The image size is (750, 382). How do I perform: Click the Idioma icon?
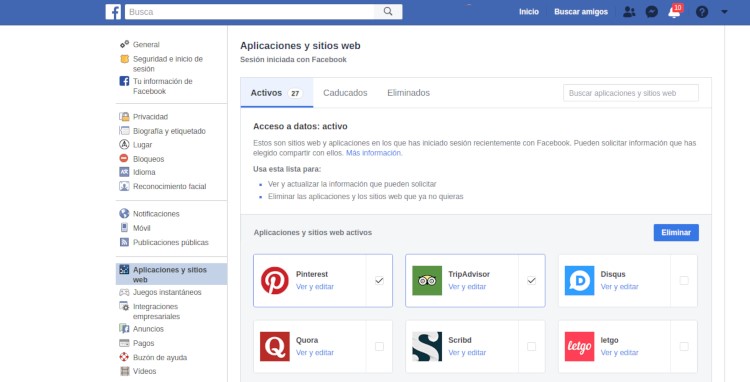coord(124,172)
